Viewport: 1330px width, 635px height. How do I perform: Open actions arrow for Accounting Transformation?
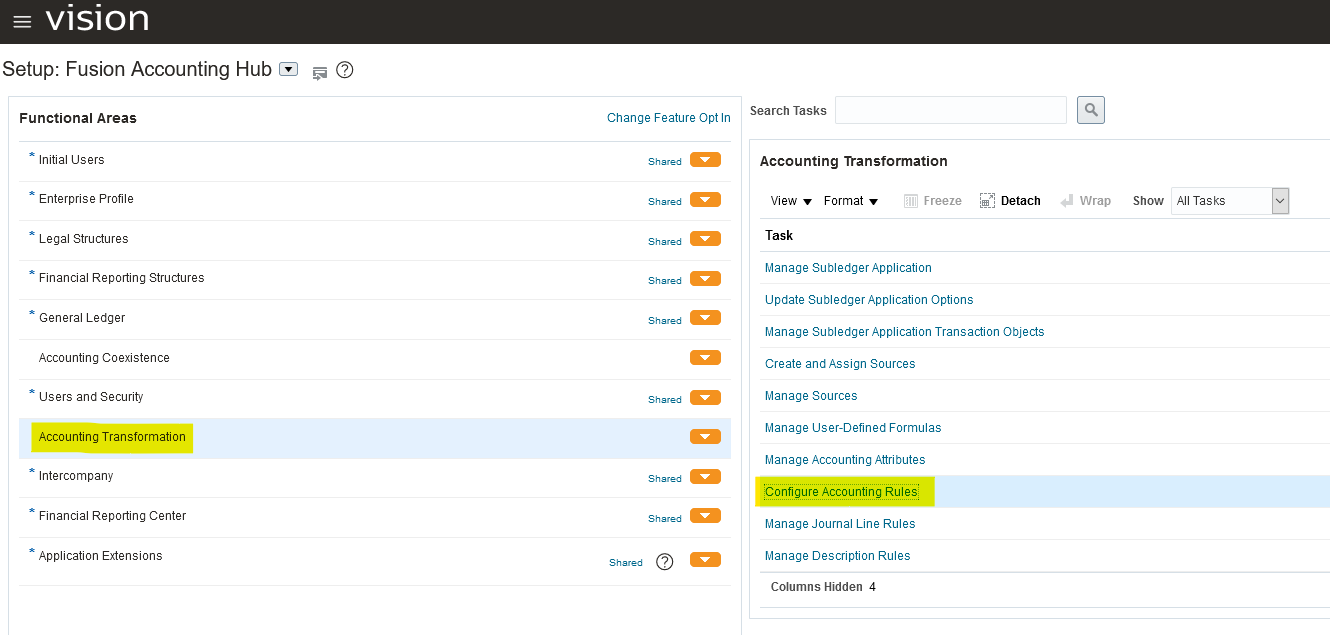(705, 437)
